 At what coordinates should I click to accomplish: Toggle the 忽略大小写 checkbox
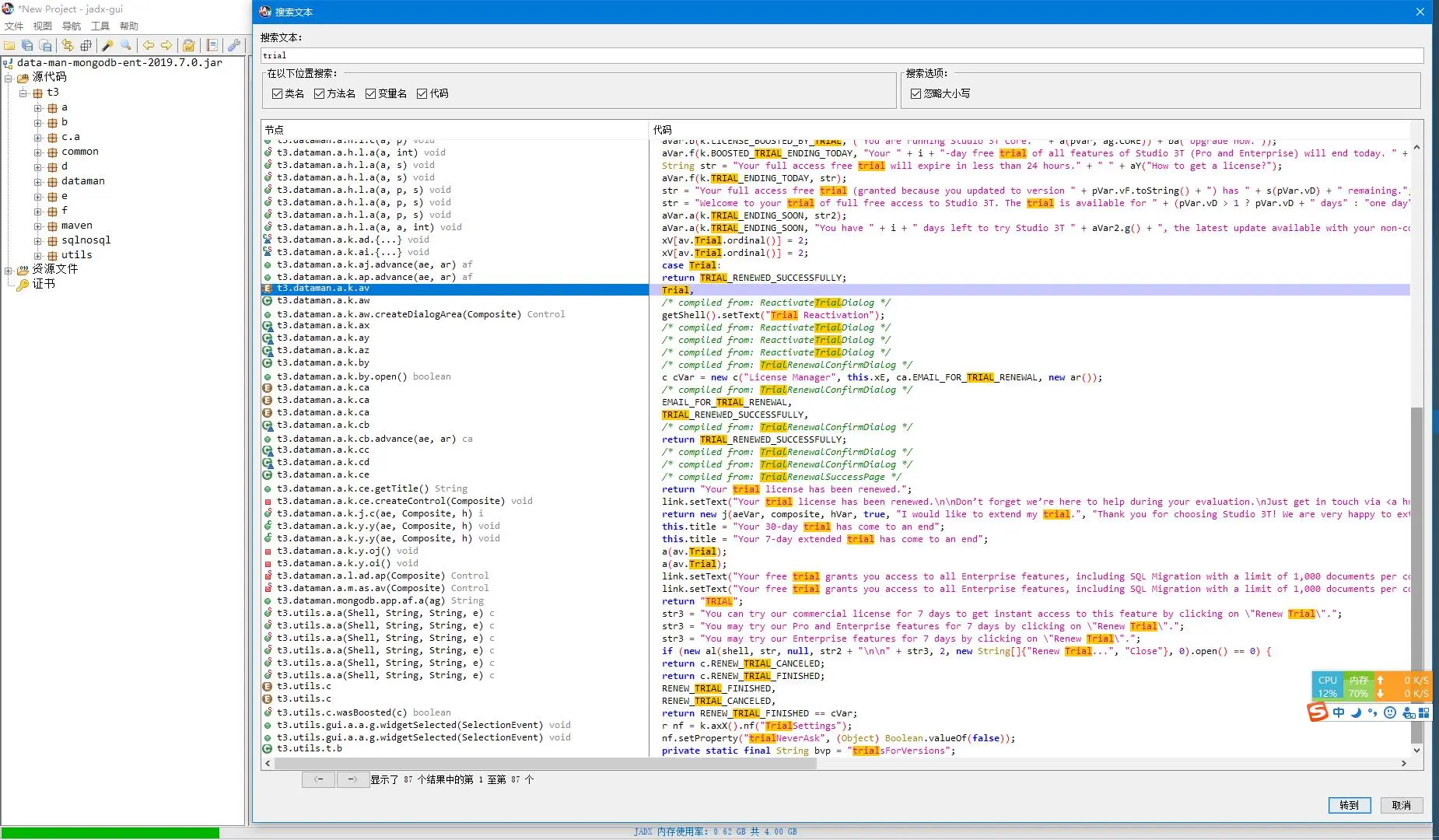tap(916, 93)
